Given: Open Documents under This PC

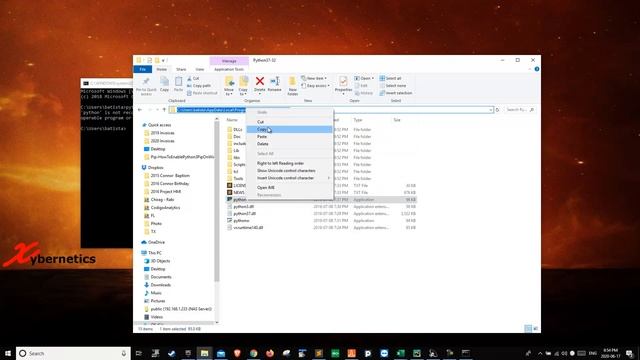Looking at the screenshot, I should point(161,277).
